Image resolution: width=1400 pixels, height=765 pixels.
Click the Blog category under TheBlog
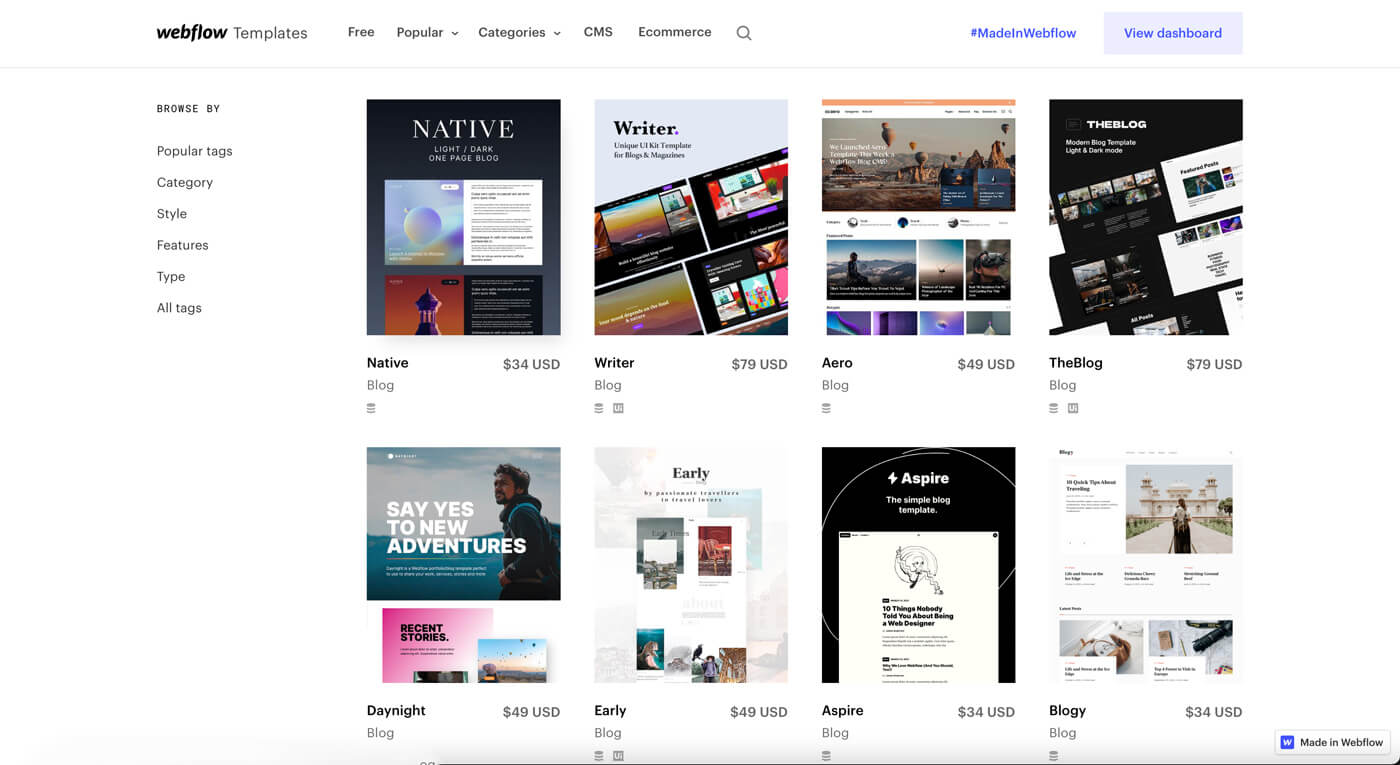click(1063, 385)
